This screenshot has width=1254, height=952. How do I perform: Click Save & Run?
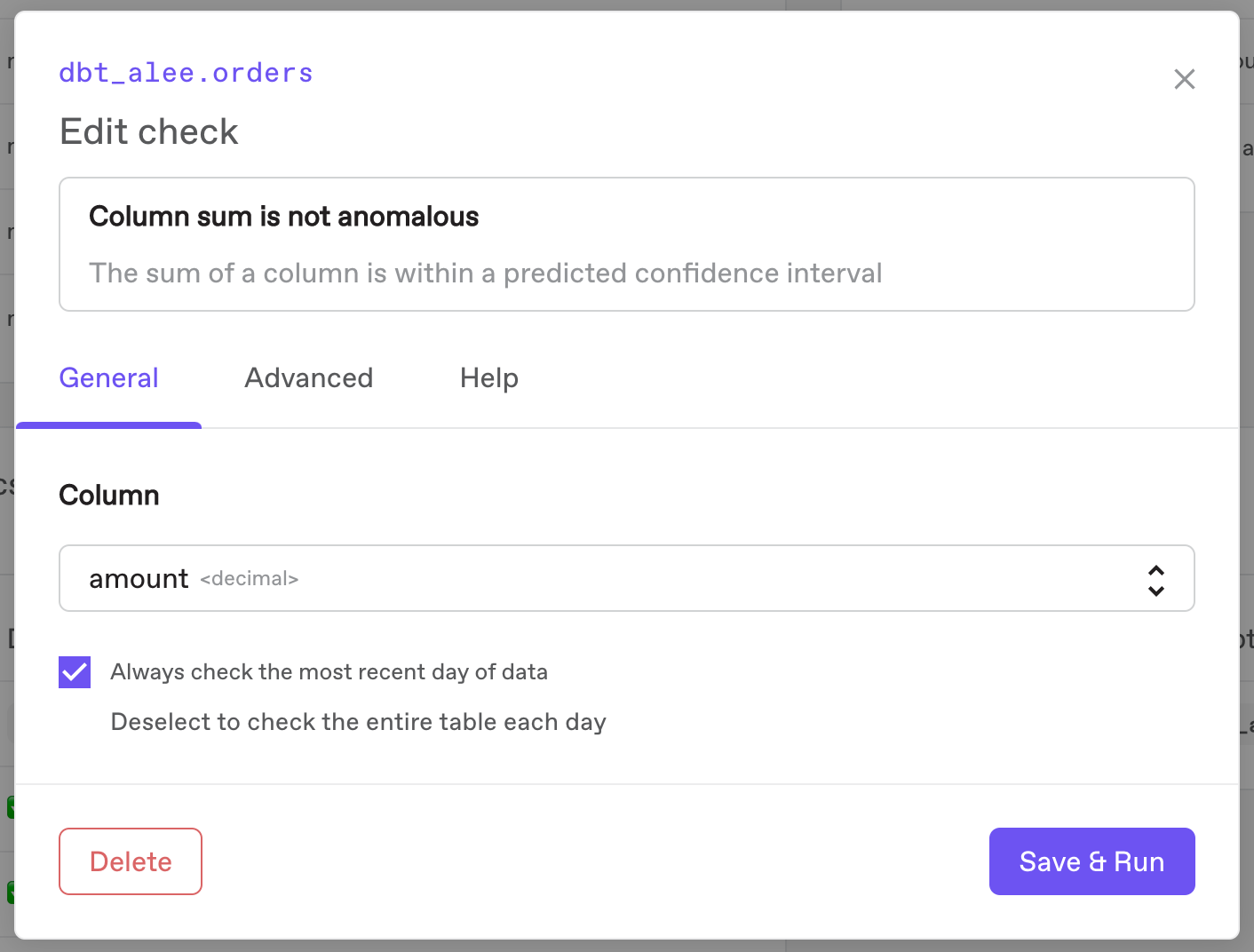click(1091, 861)
